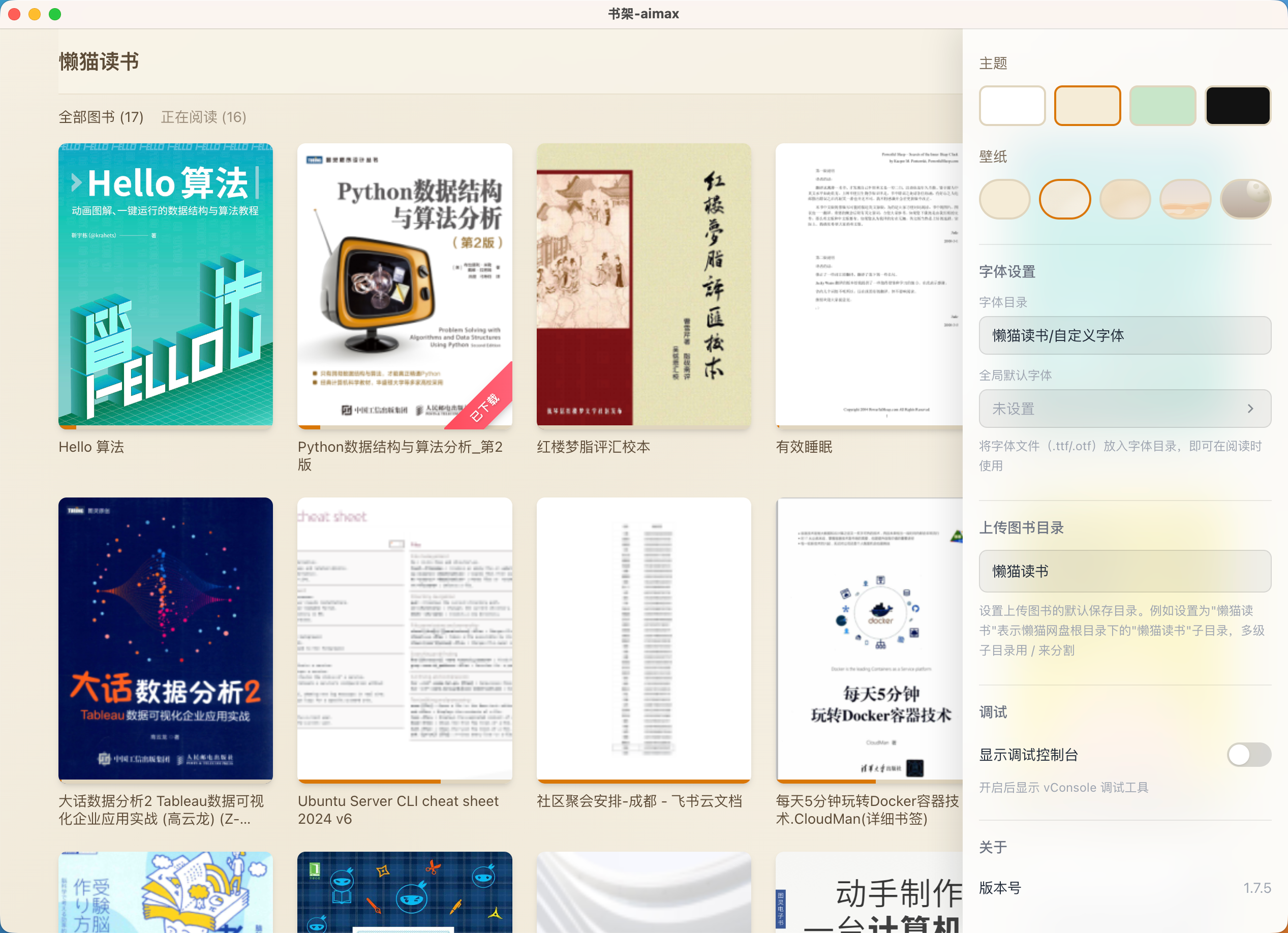This screenshot has height=933, width=1288.
Task: Pick the beige theme swatch
Action: coord(1087,106)
